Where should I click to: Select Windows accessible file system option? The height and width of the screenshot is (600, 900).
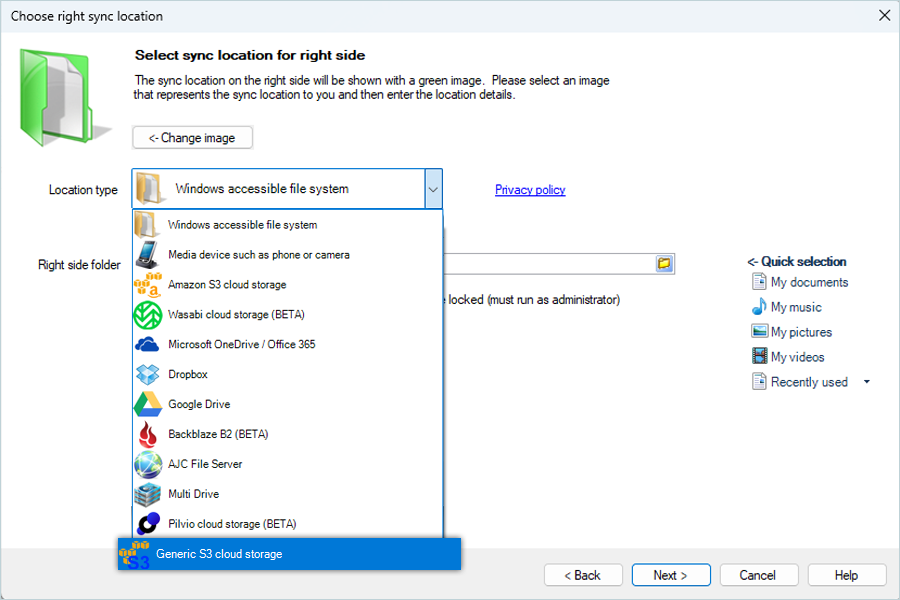[x=288, y=224]
